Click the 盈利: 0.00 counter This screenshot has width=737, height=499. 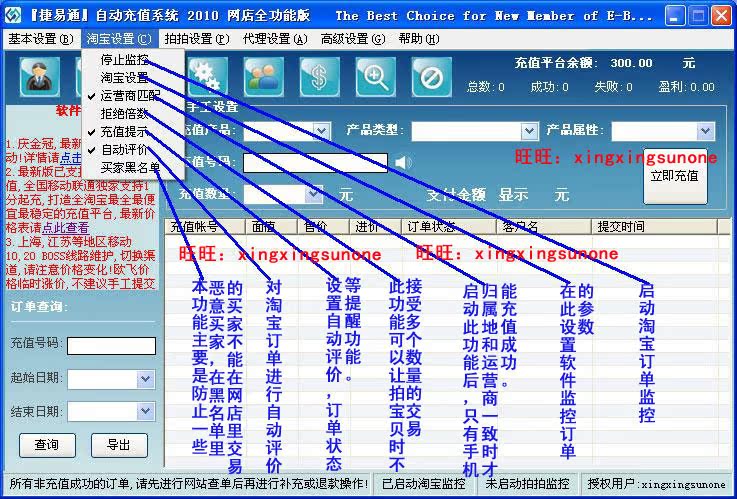[686, 87]
